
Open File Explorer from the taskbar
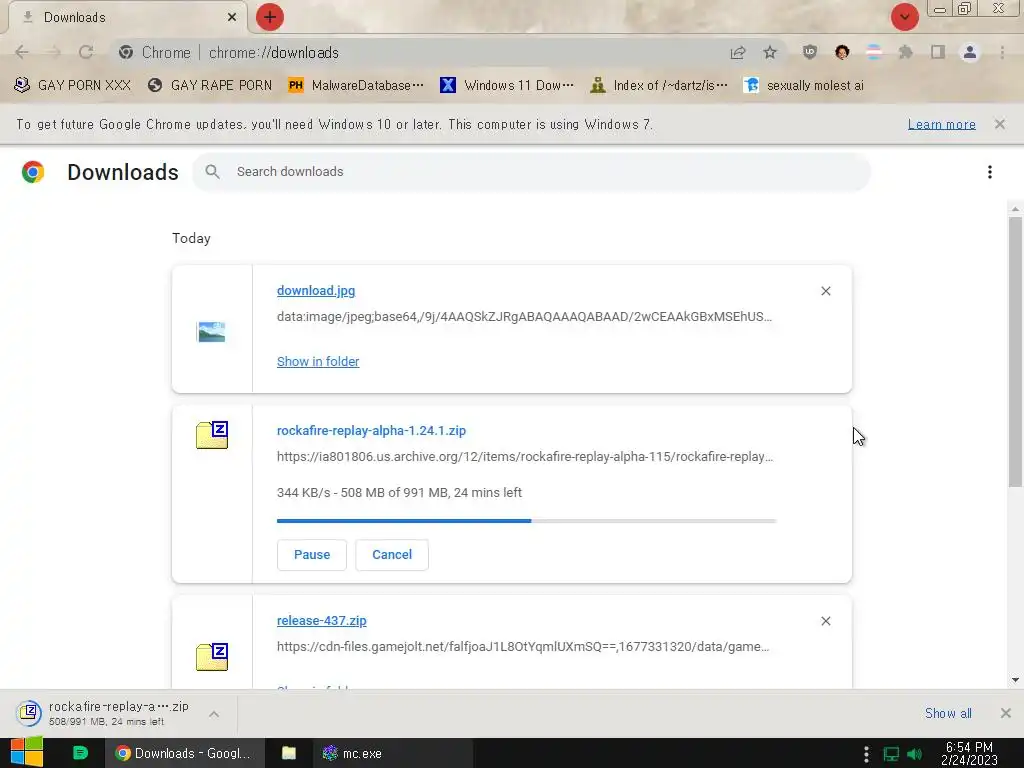tap(289, 753)
